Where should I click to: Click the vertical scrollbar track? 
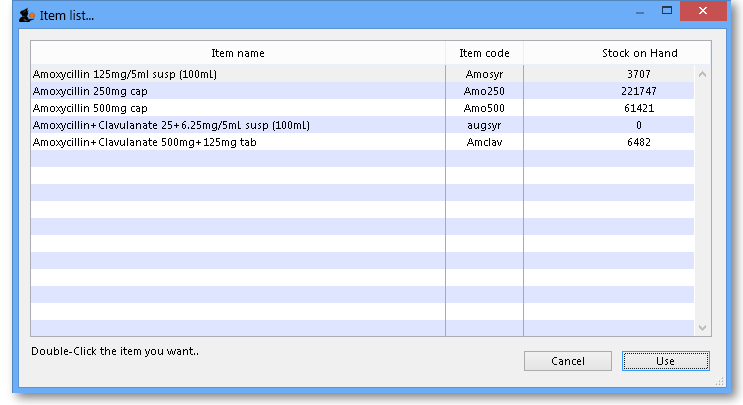tap(702, 200)
